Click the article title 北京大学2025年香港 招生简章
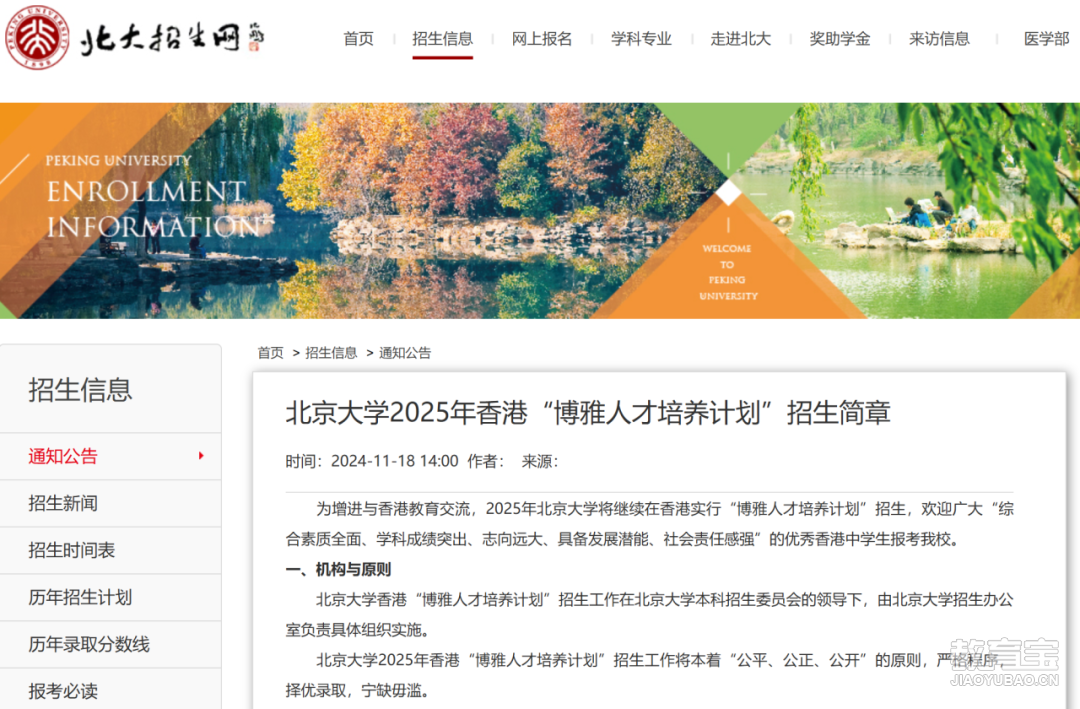 click(x=588, y=413)
